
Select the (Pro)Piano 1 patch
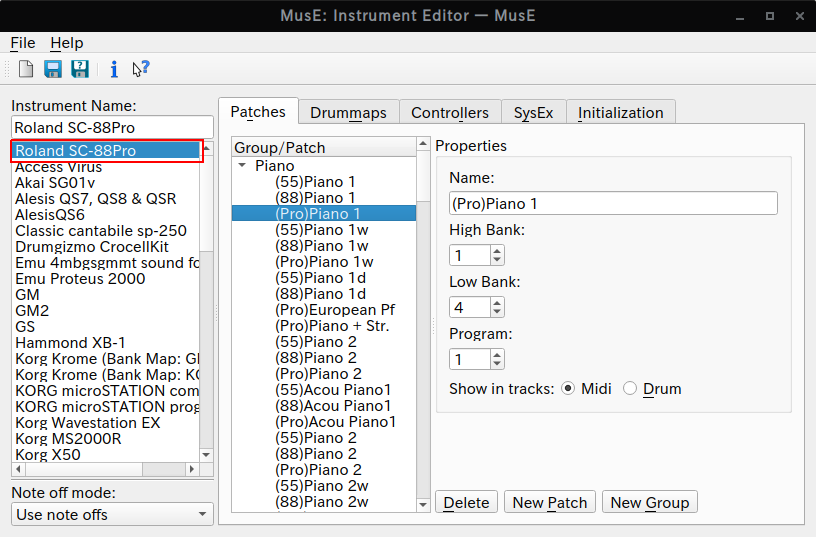pos(324,213)
